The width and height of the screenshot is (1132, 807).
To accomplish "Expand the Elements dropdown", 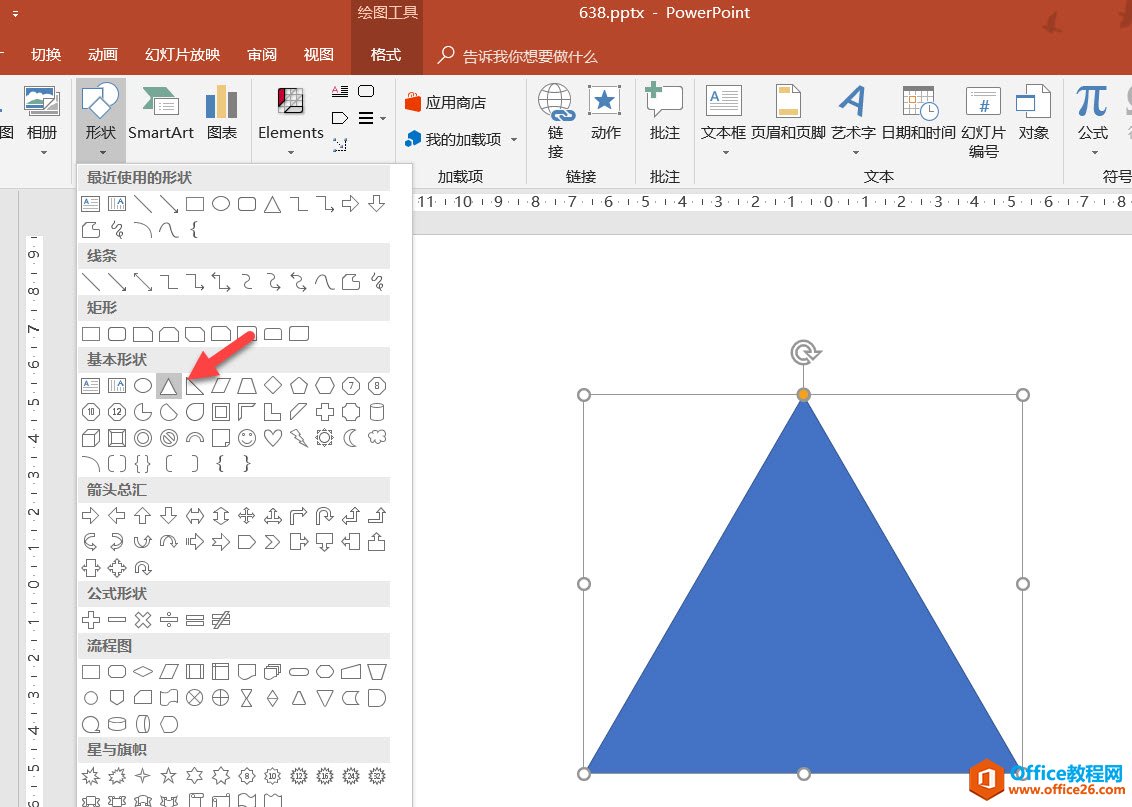I will pyautogui.click(x=290, y=152).
